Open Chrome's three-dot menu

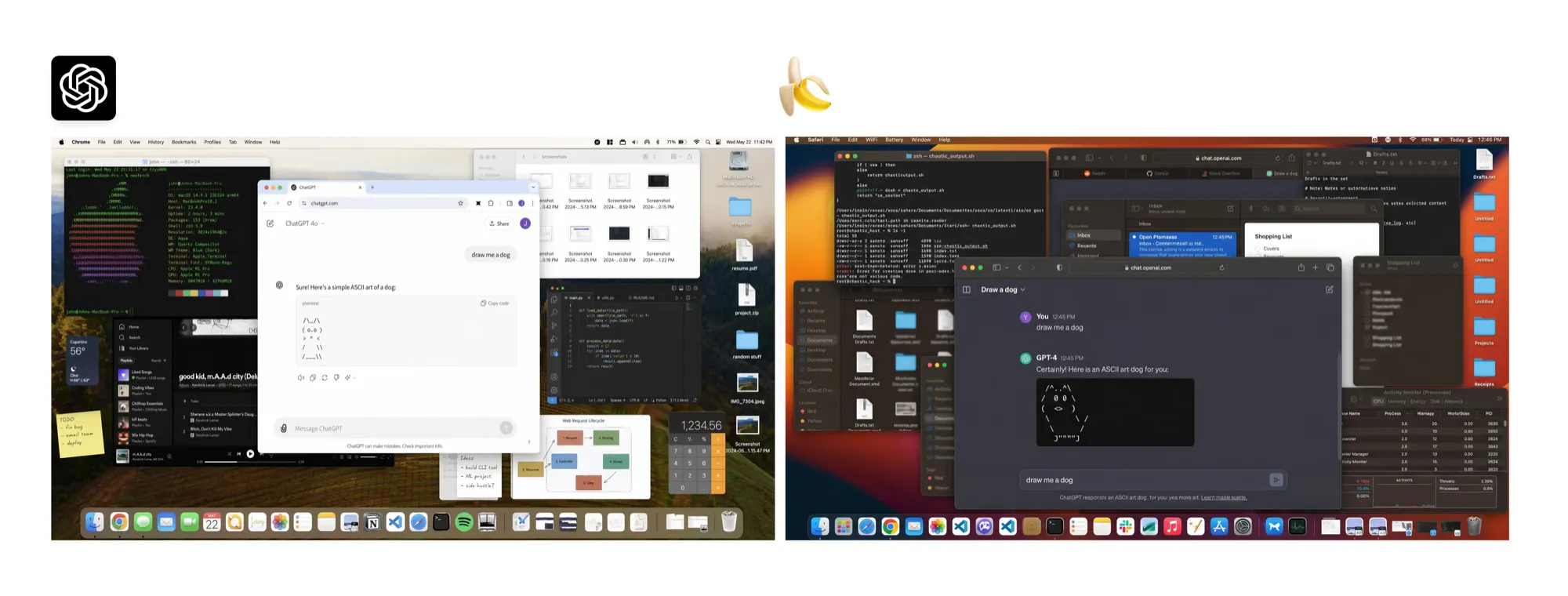532,203
